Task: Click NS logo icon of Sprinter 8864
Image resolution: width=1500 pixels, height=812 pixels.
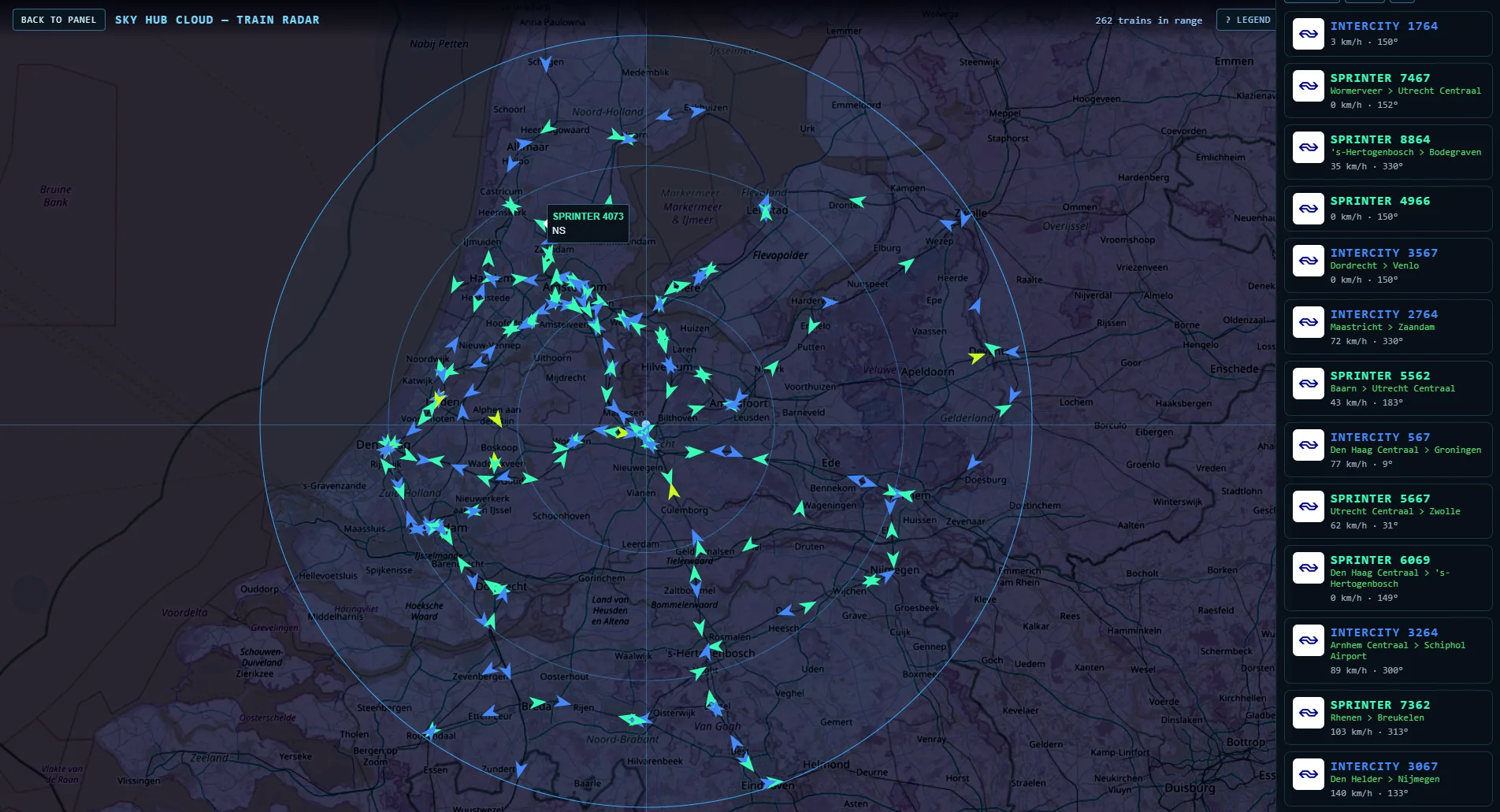Action: click(x=1309, y=147)
